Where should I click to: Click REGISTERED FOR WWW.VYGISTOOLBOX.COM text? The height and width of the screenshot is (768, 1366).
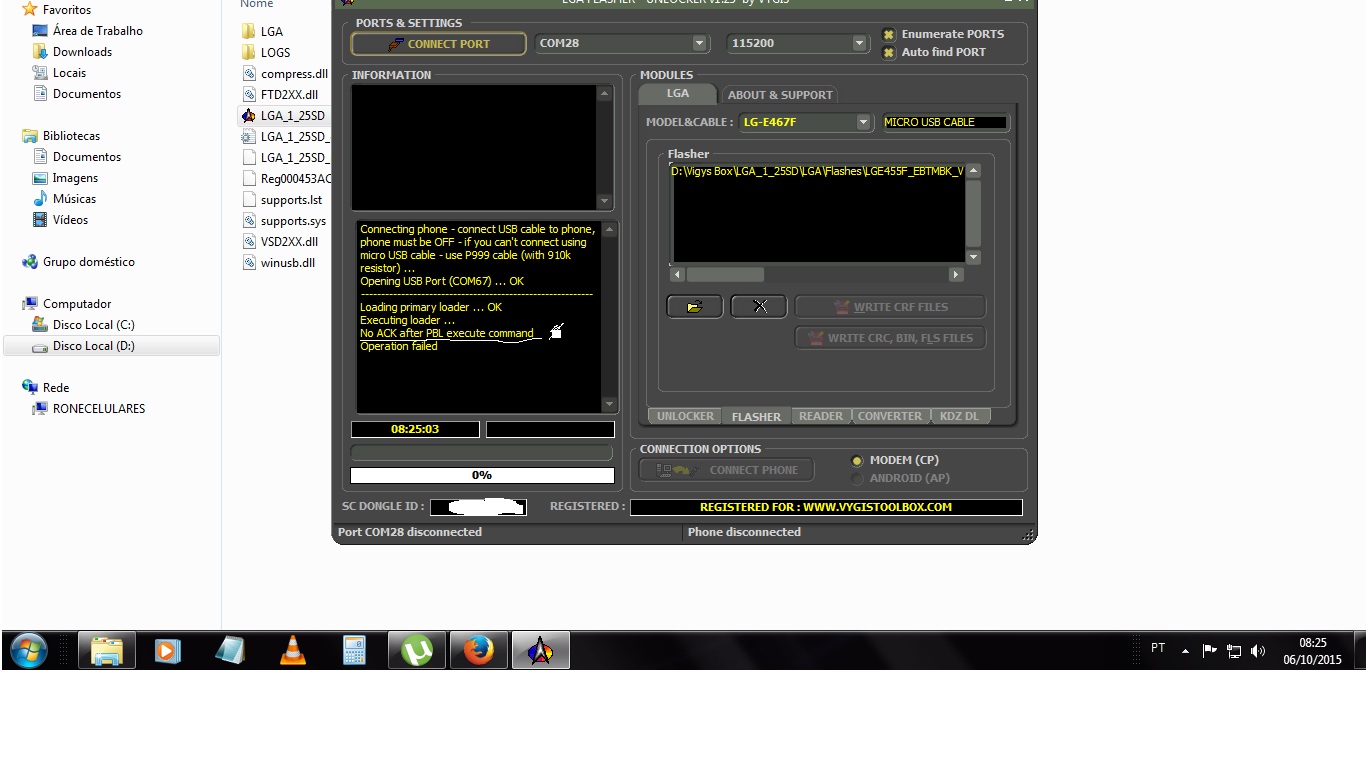tap(826, 507)
